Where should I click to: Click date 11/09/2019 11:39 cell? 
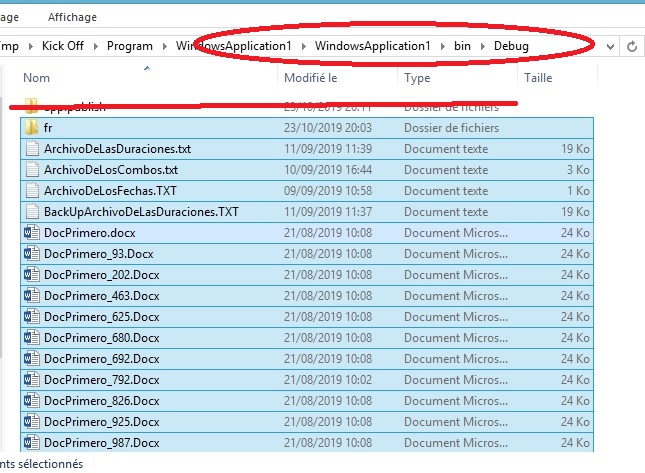point(328,149)
